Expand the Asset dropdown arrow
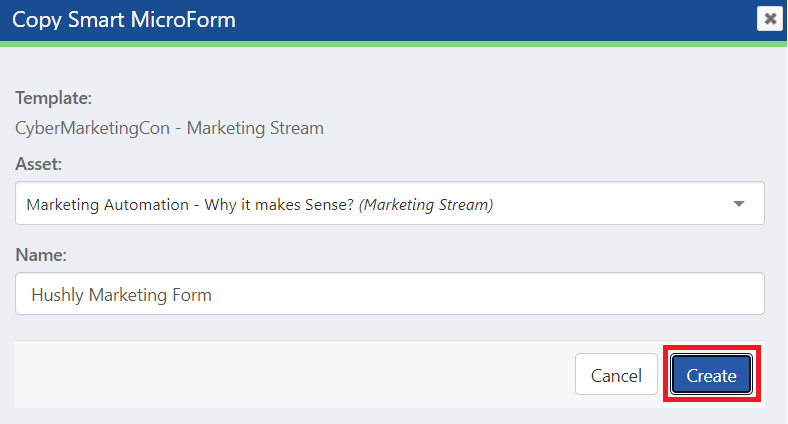The height and width of the screenshot is (424, 788). coord(739,204)
